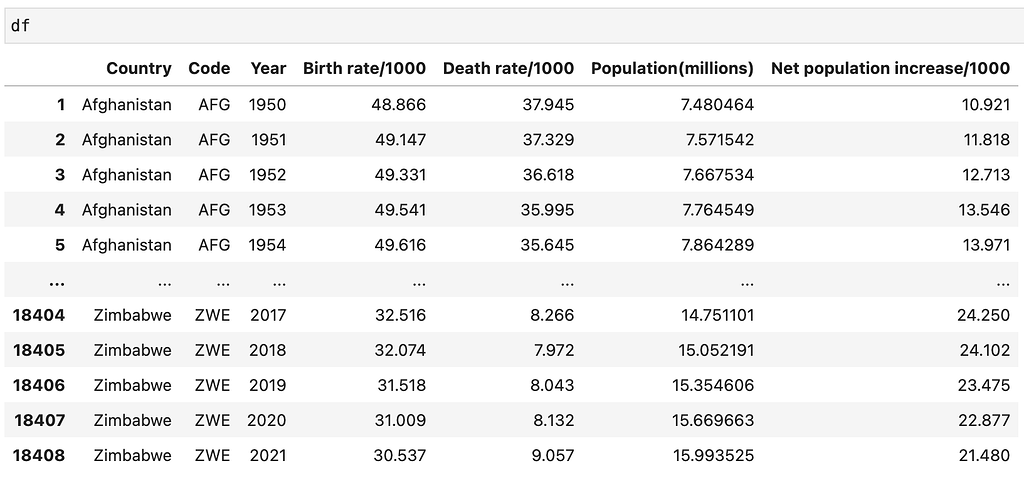Screen dimensions: 1024x488
Task: Click the year 2021 cell
Action: (267, 455)
